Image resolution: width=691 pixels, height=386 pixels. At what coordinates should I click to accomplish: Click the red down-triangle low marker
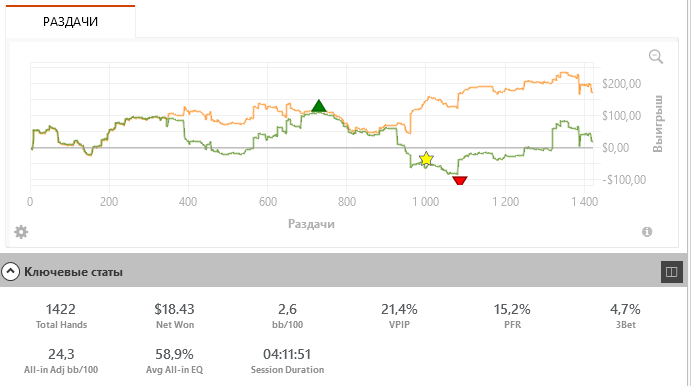pos(460,181)
